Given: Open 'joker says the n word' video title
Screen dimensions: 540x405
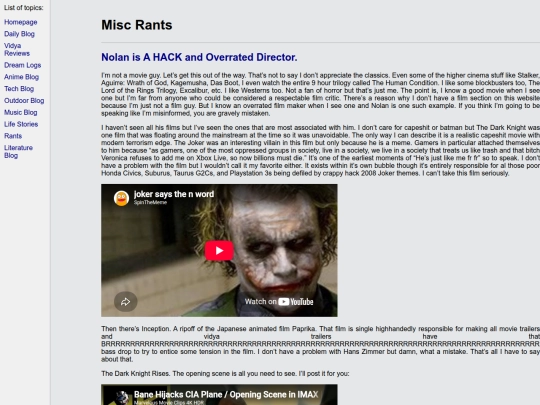Looking at the screenshot, I should [x=174, y=194].
